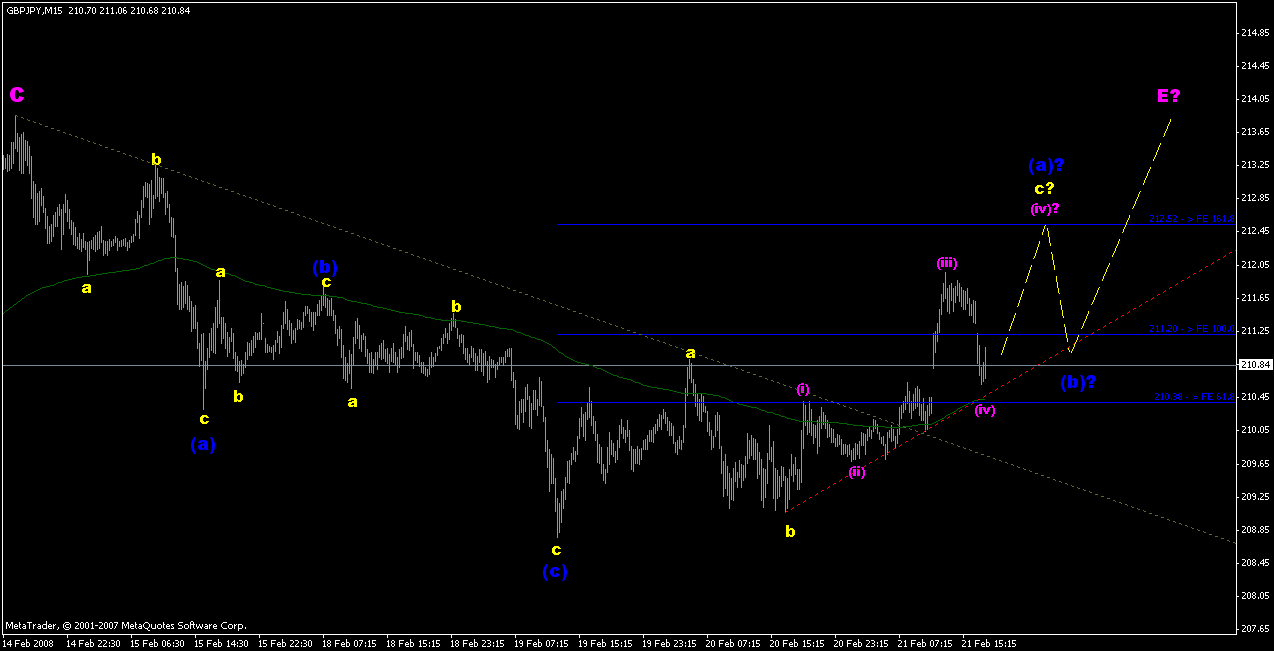1274x651 pixels.
Task: Click the blue '(c)' wave label
Action: point(556,572)
